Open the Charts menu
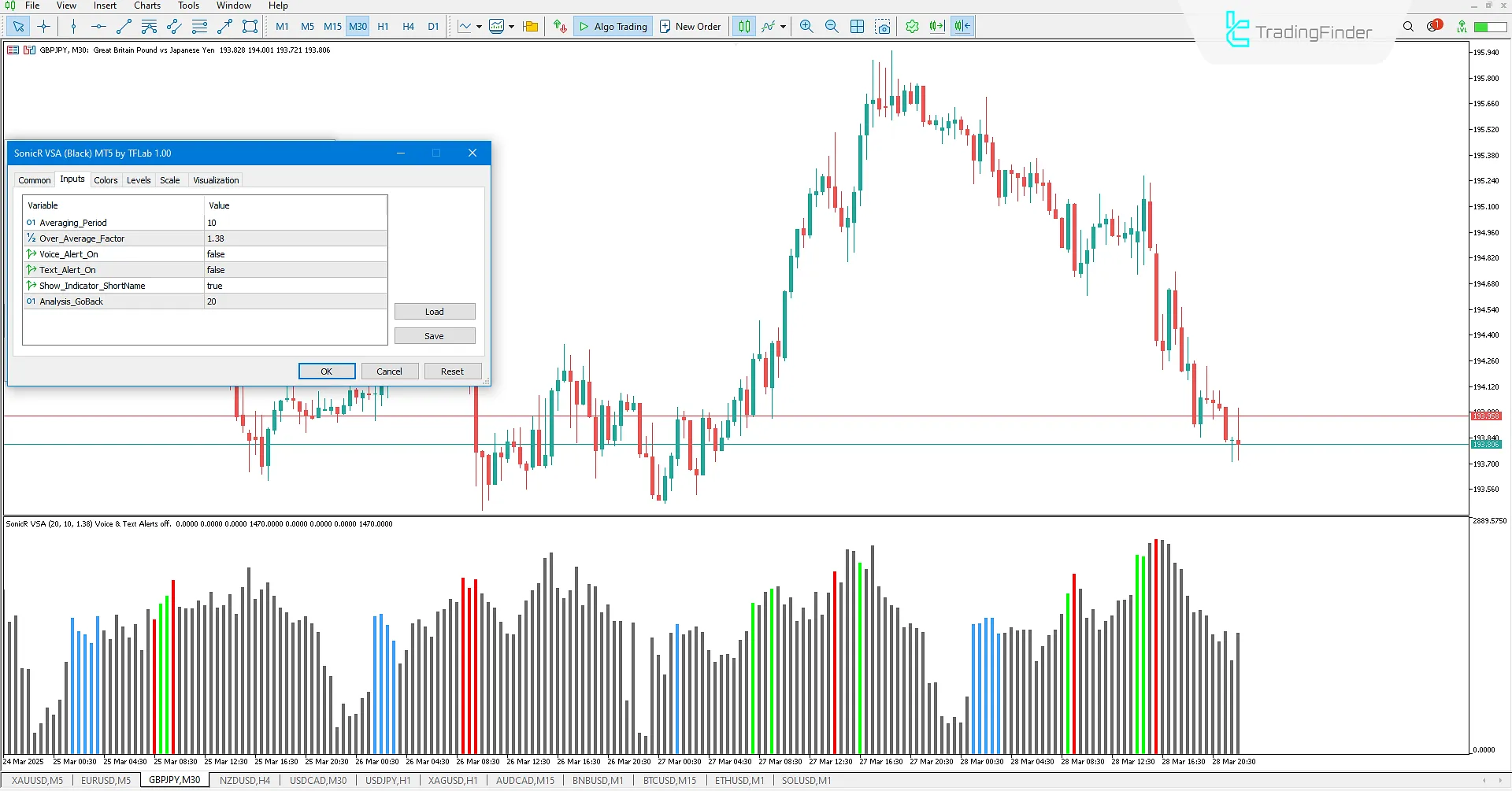Screen dimensions: 1512x791 pos(146,6)
